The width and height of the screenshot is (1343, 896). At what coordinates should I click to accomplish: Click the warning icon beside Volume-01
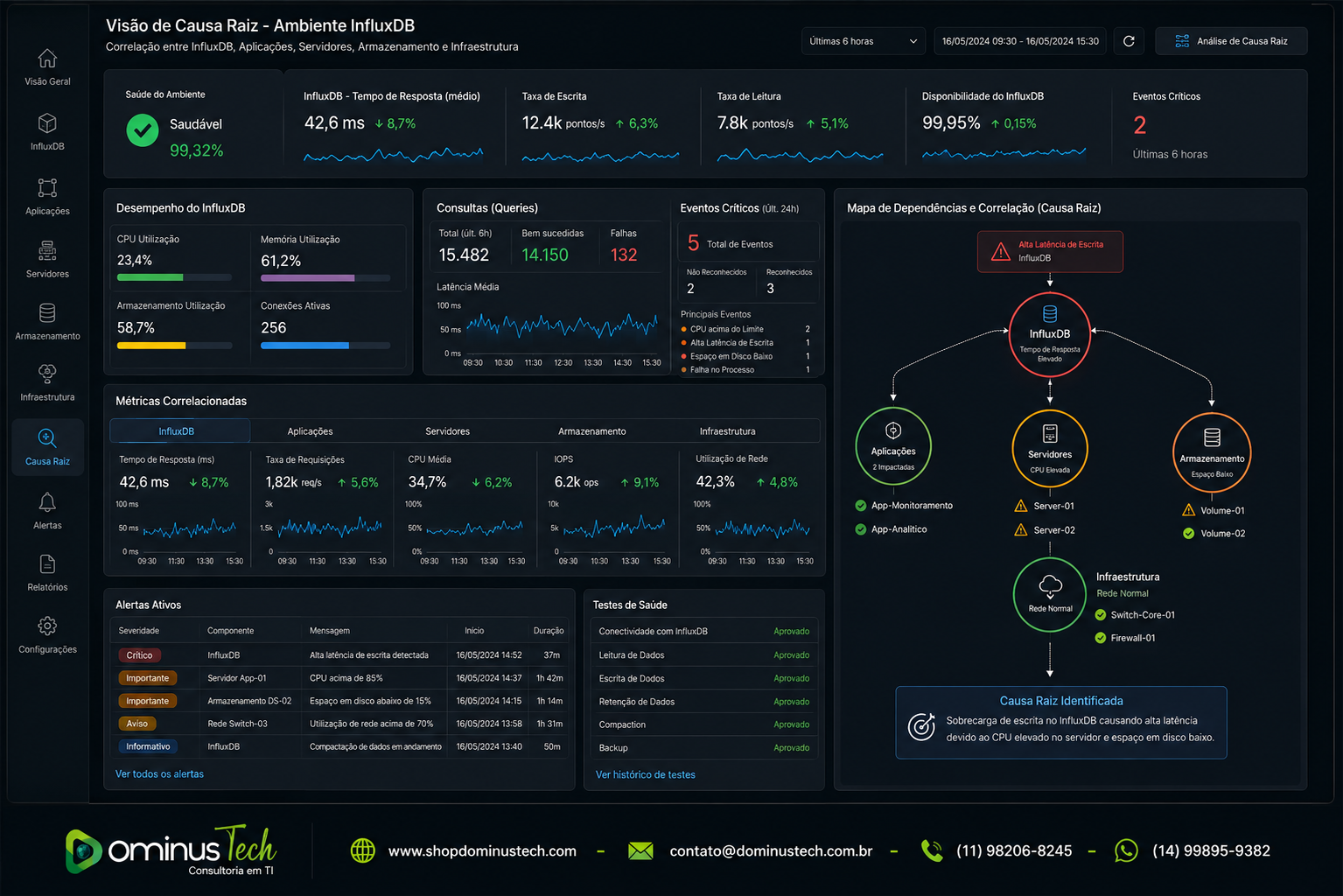point(1188,510)
